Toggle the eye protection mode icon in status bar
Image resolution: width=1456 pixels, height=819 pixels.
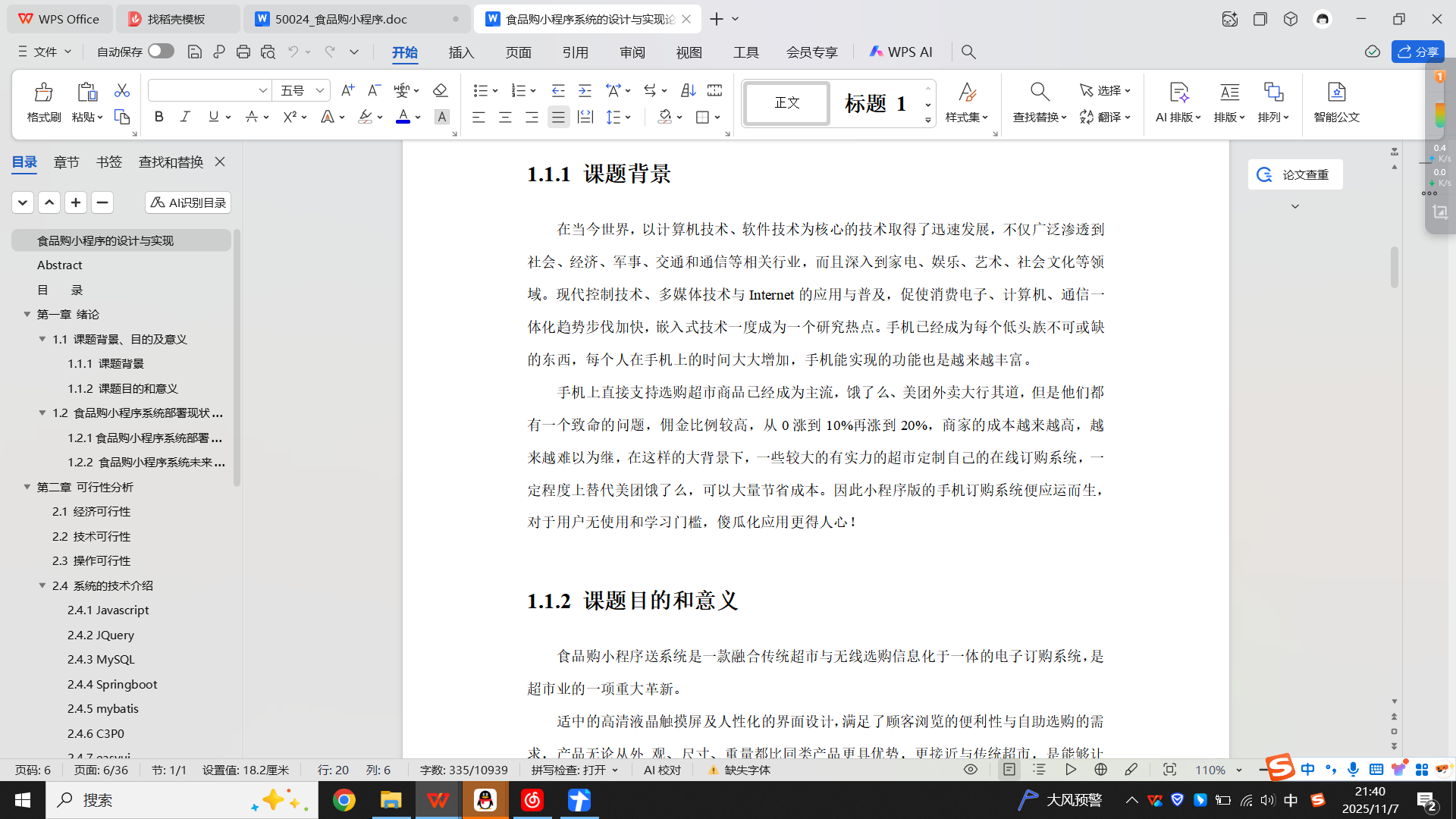pyautogui.click(x=970, y=770)
